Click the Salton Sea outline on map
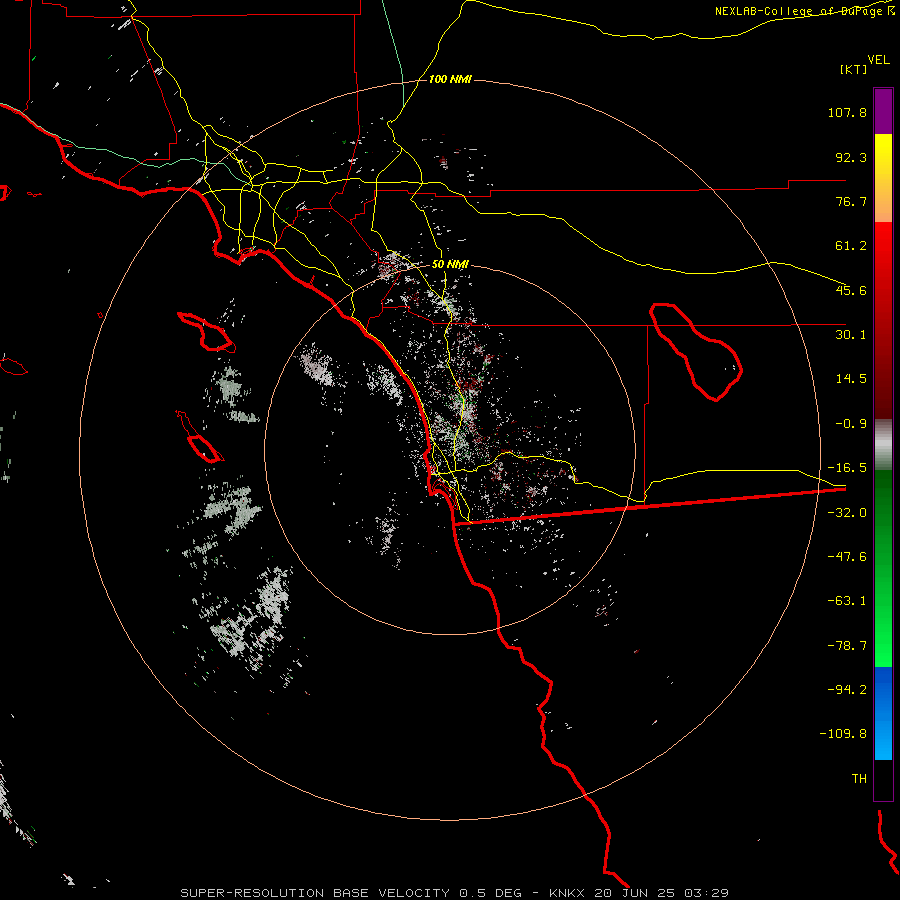The width and height of the screenshot is (900, 900). click(696, 351)
